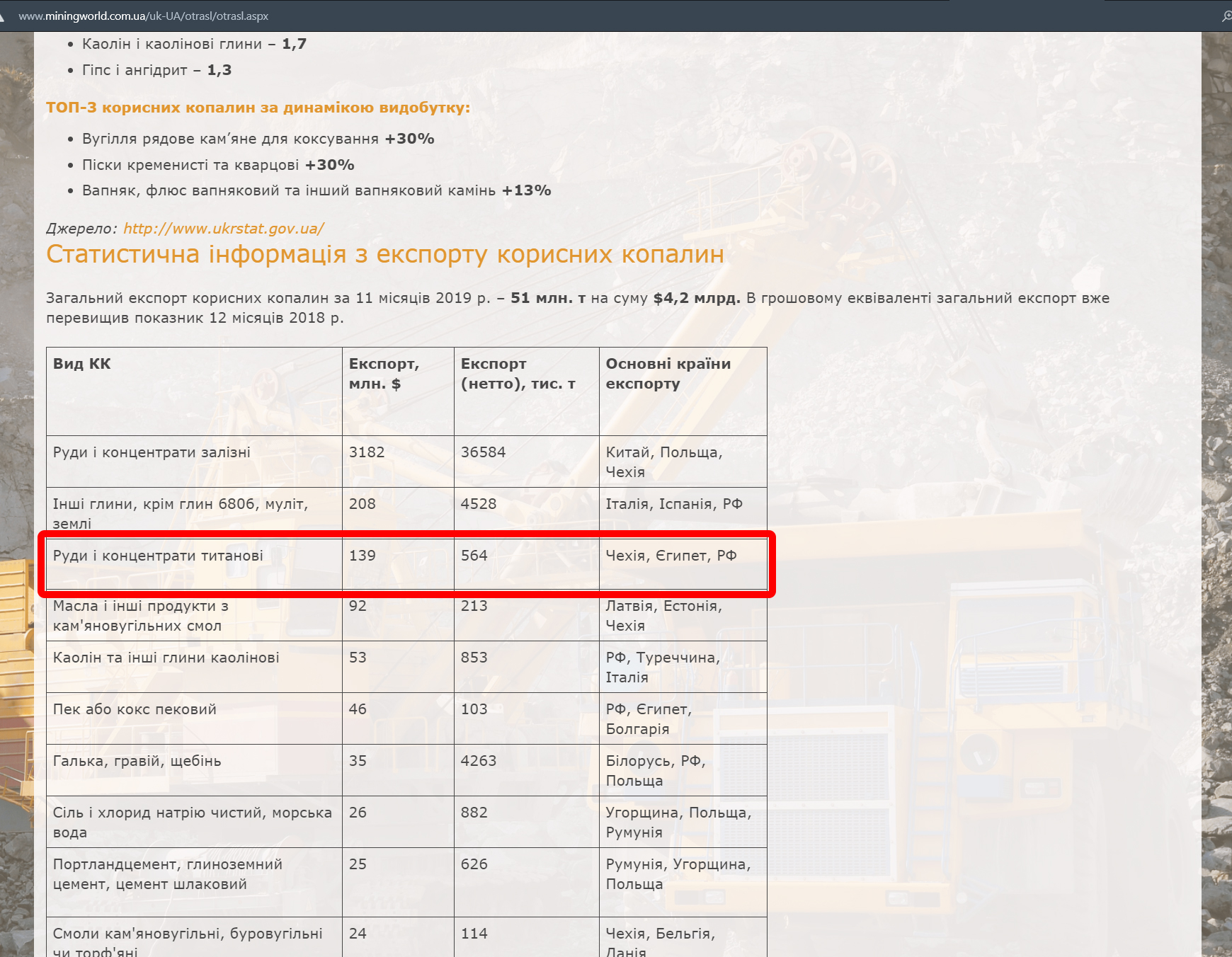Click the 'Експорт (нетто), тис. т' header
This screenshot has width=1232, height=957.
(x=518, y=374)
